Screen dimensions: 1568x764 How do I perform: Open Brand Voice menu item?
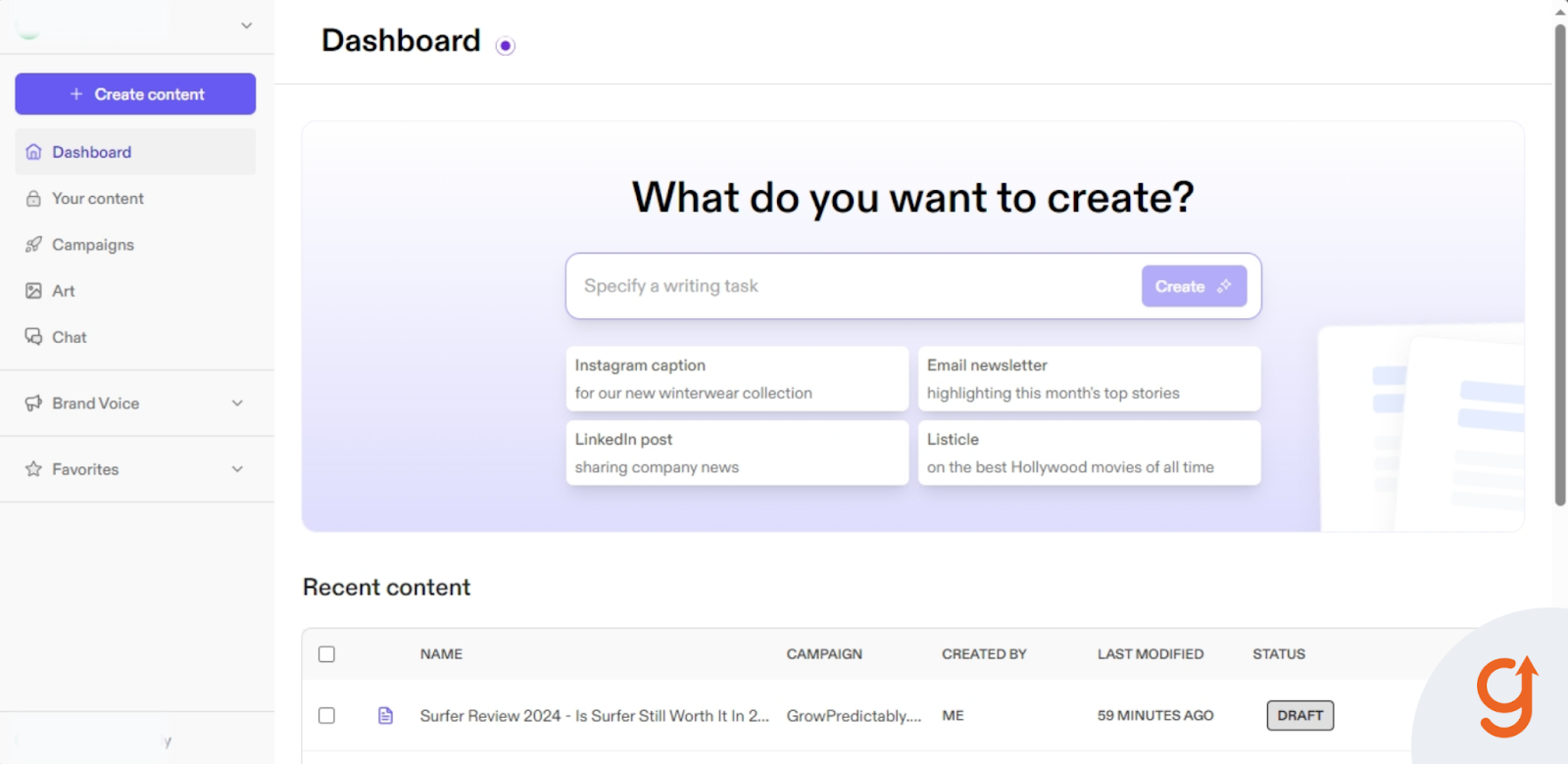point(135,403)
